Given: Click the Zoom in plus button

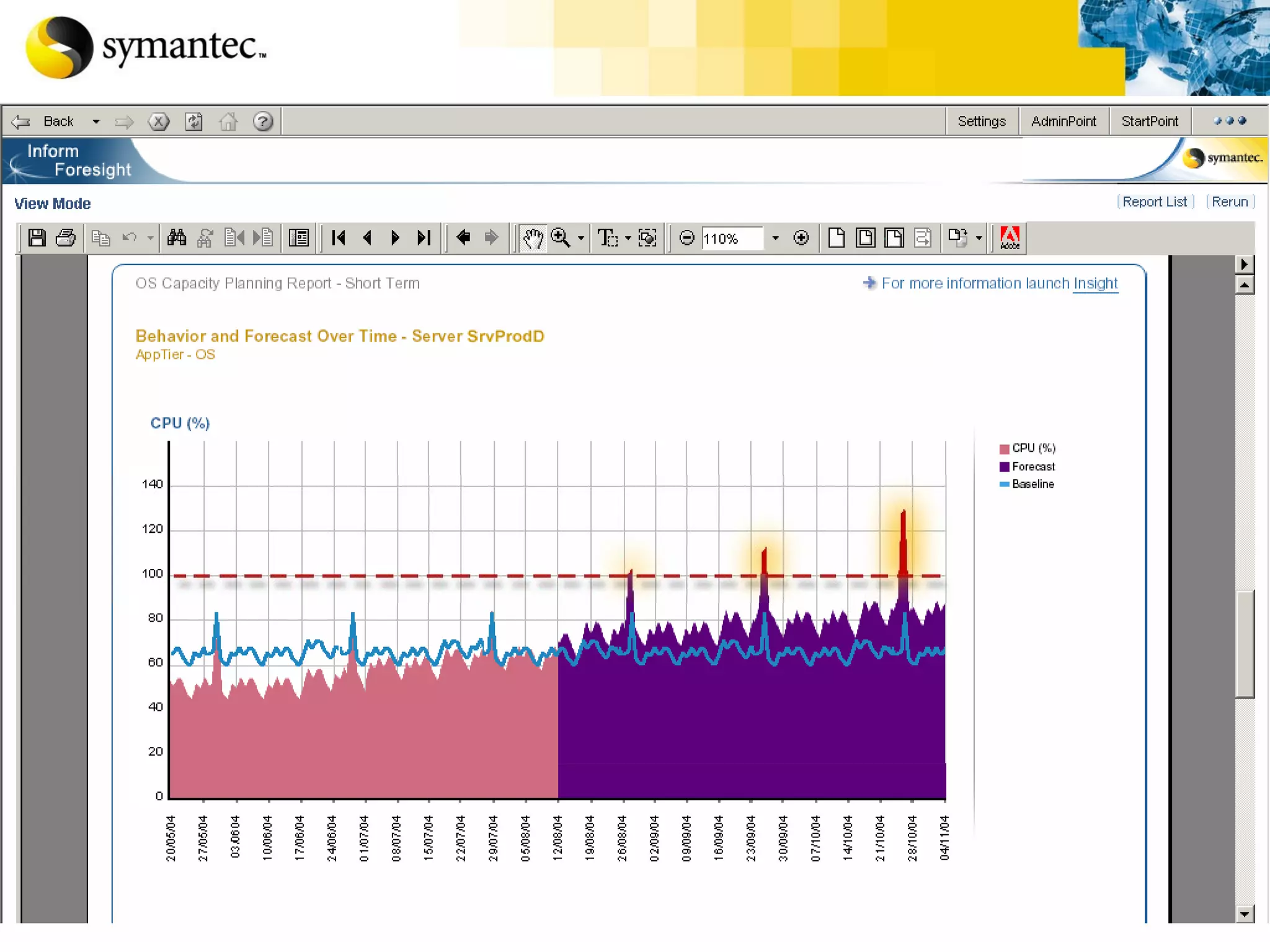Looking at the screenshot, I should 801,238.
